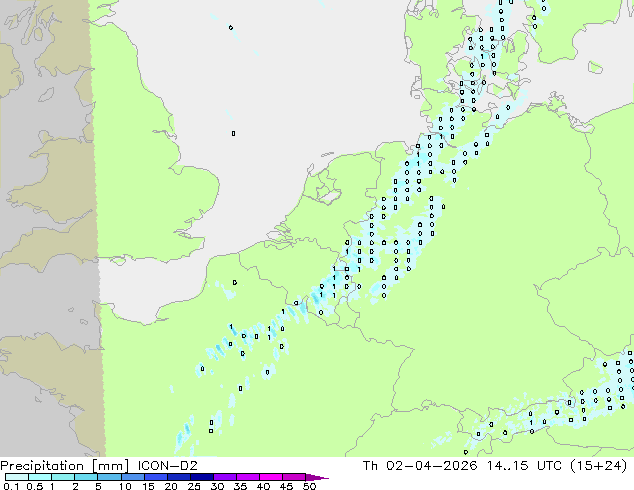Click the legend scale label '40'
Screen dimensions: 634x490
click(263, 486)
